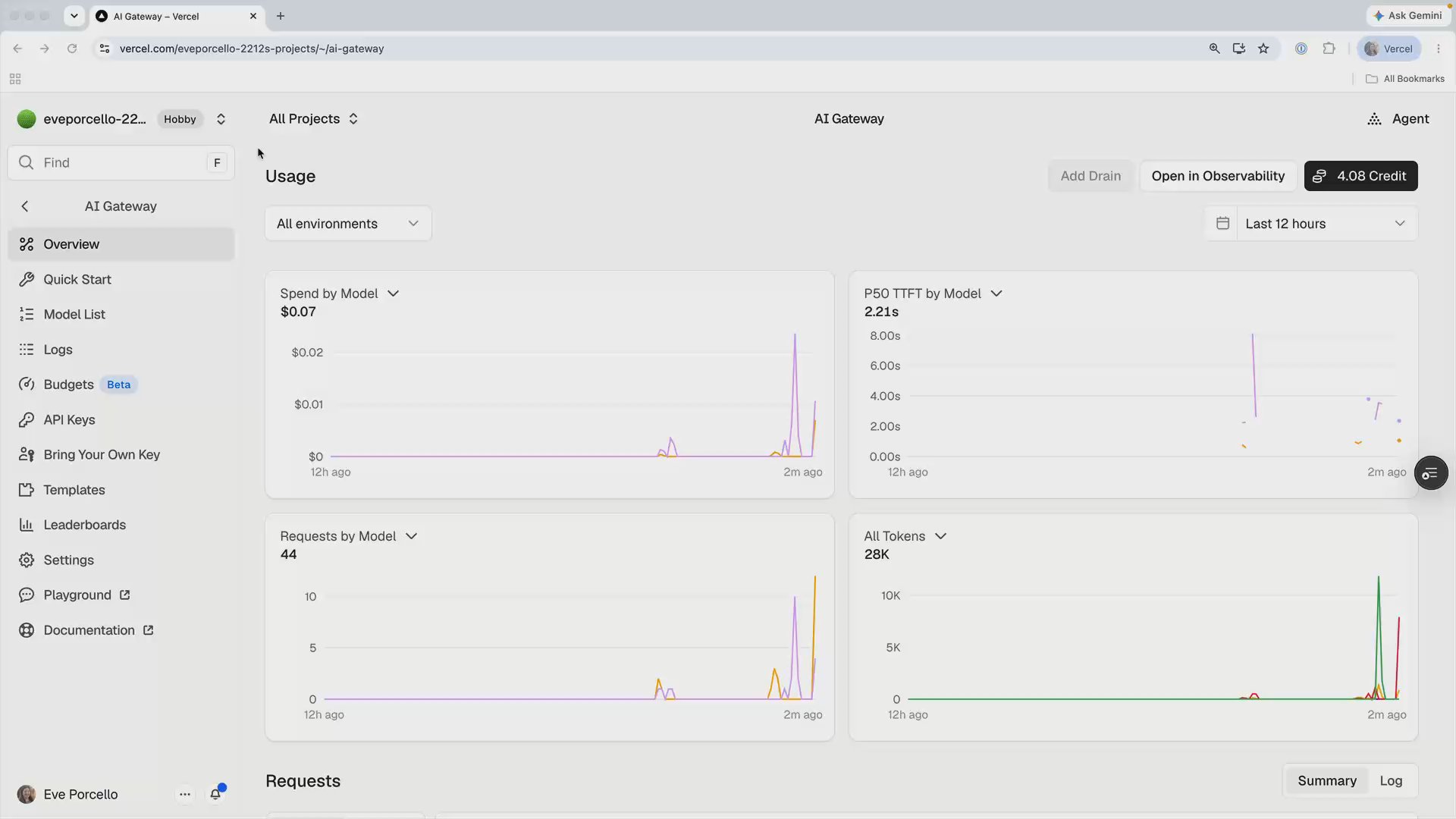Go back in browser history

tap(17, 49)
